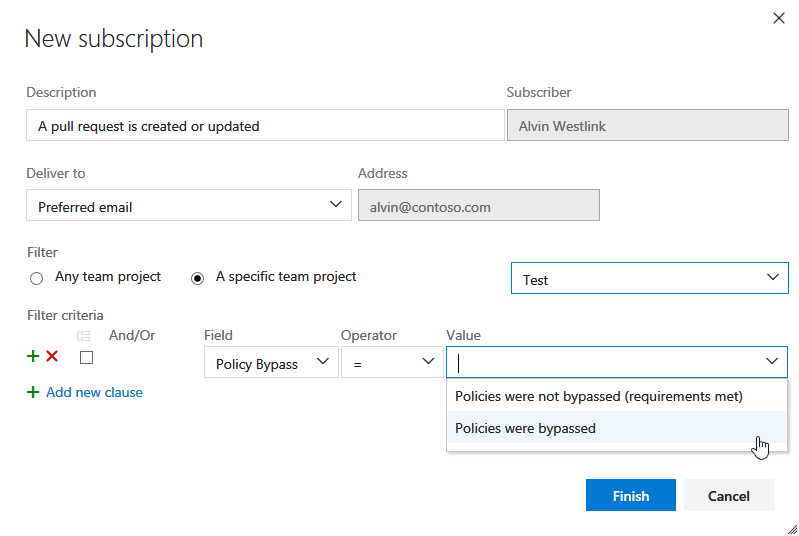
Task: Click the Description text field
Action: pos(265,126)
